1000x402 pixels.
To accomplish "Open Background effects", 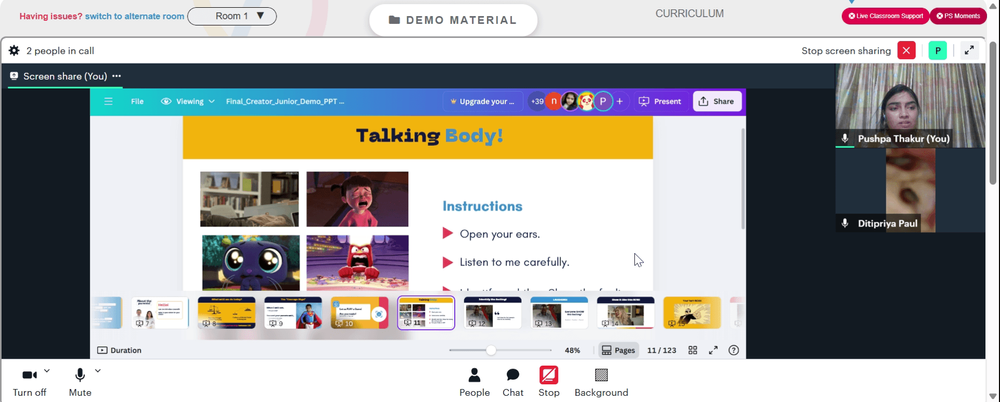I will (x=601, y=383).
